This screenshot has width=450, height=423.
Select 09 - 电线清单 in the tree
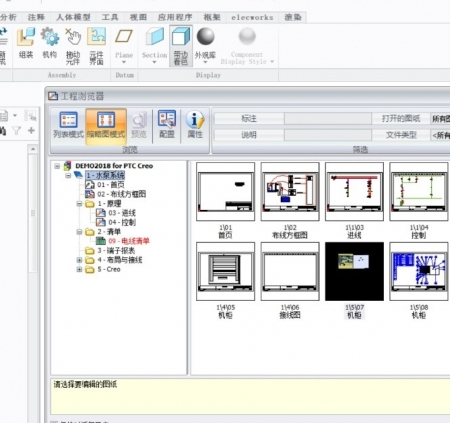(129, 241)
